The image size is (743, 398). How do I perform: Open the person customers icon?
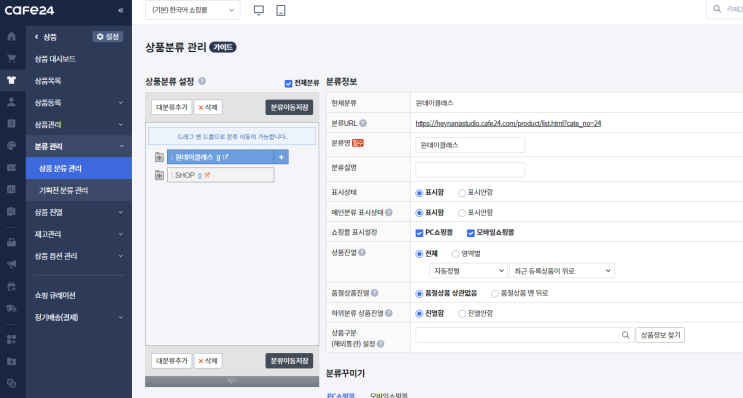pyautogui.click(x=11, y=102)
